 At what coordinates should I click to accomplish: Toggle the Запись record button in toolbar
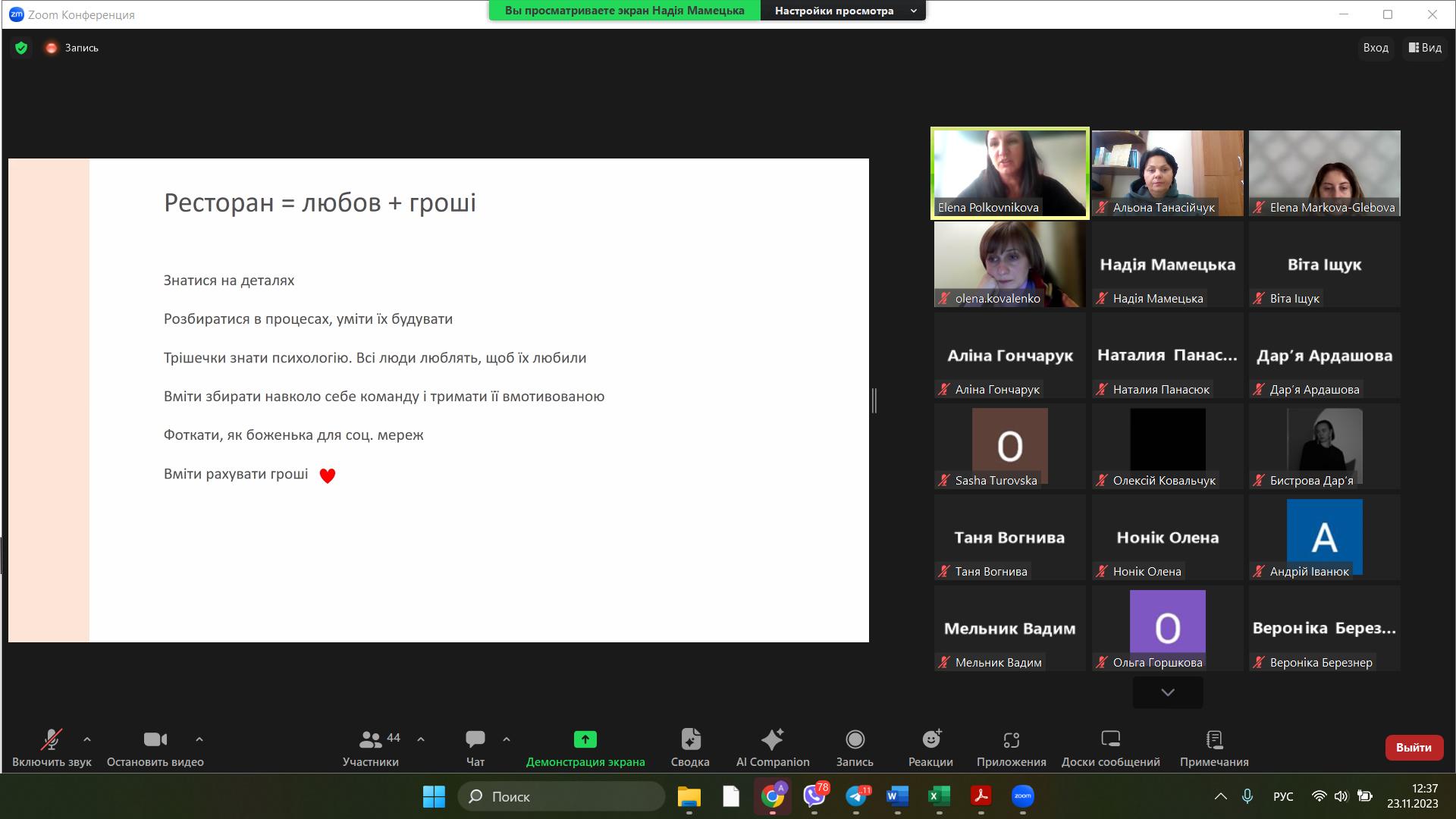click(x=855, y=748)
